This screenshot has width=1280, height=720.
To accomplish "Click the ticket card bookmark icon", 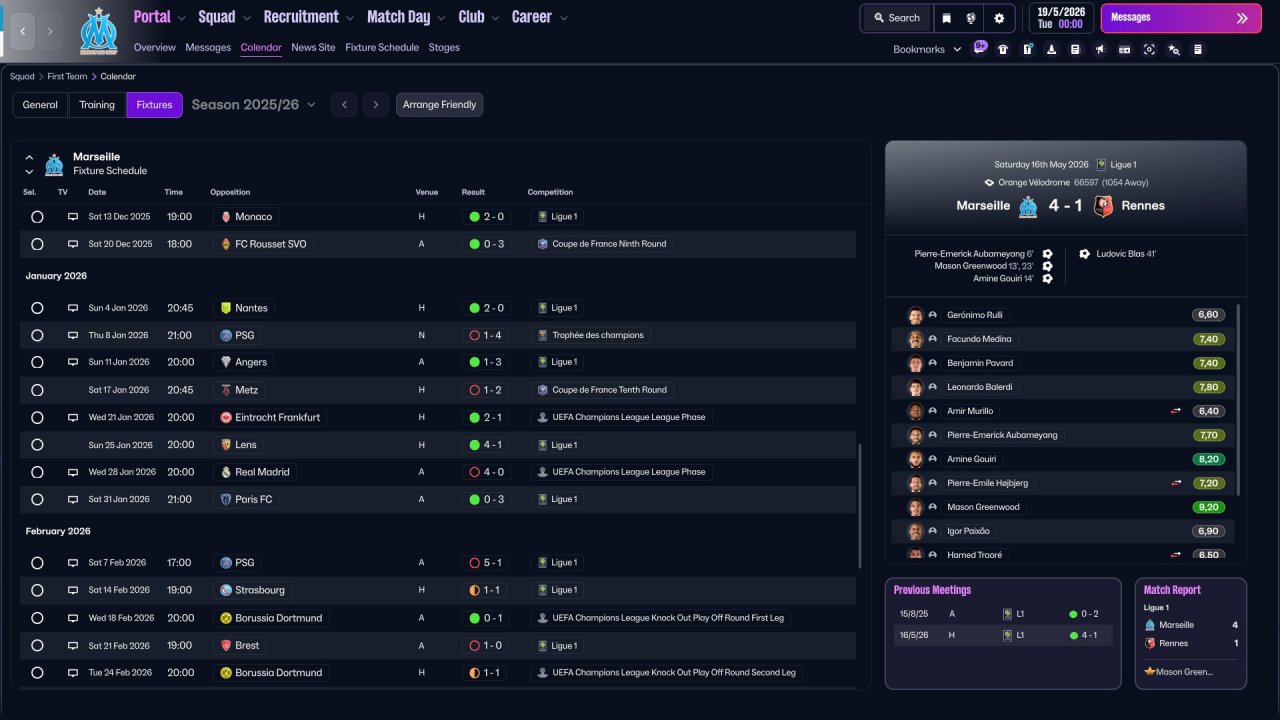I will (1124, 49).
